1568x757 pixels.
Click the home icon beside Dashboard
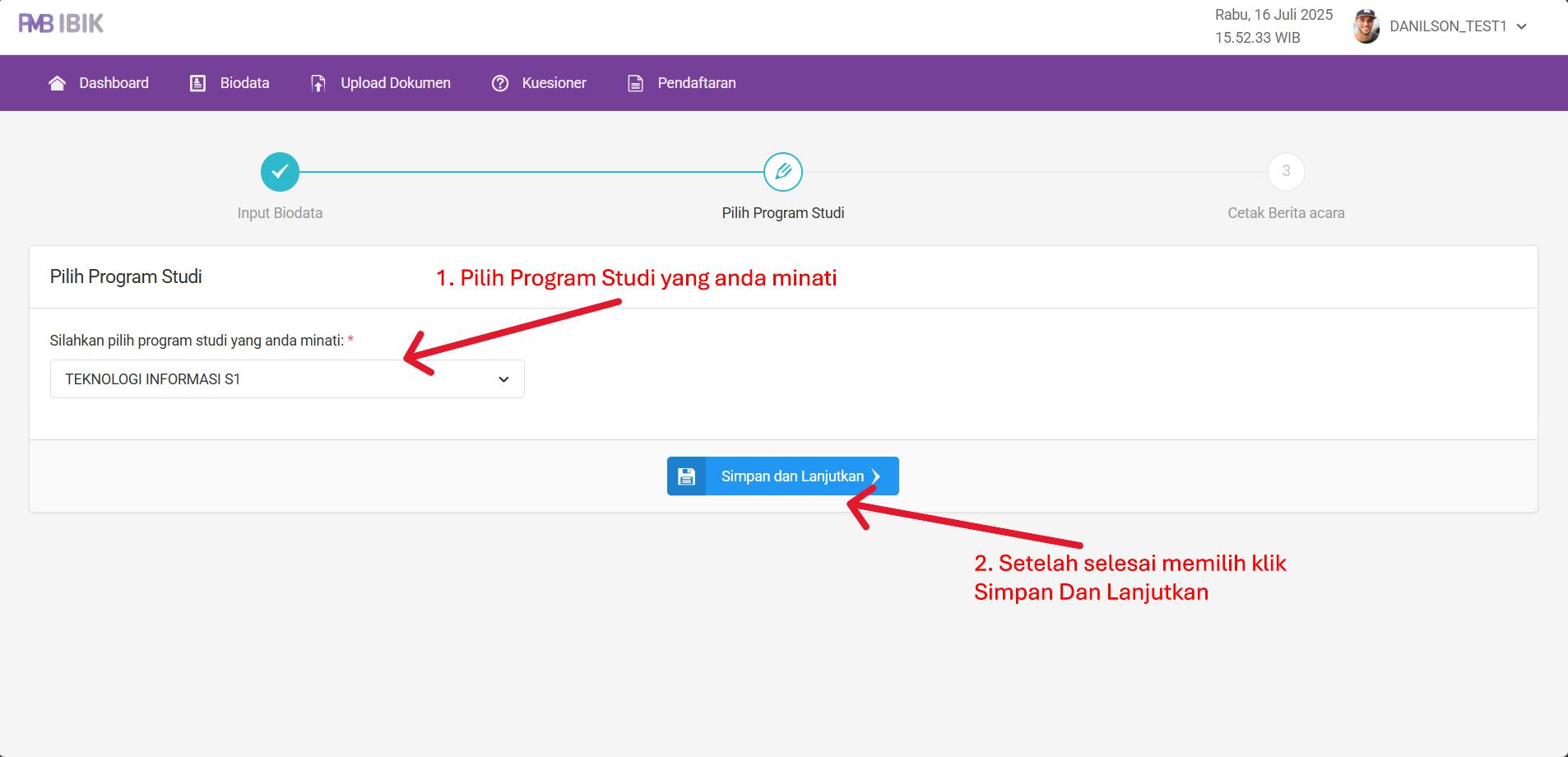coord(57,83)
